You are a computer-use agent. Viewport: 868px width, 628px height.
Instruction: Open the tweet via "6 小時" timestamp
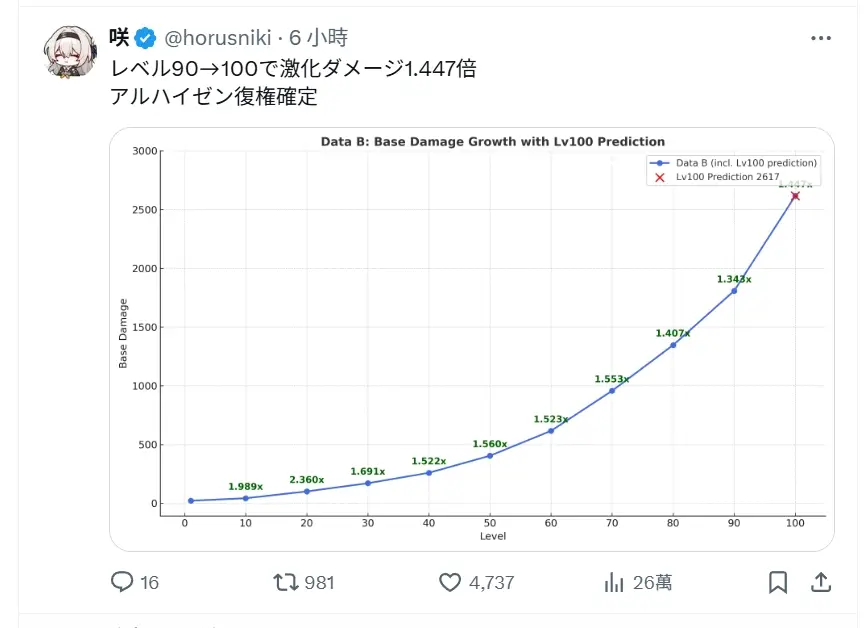point(319,38)
